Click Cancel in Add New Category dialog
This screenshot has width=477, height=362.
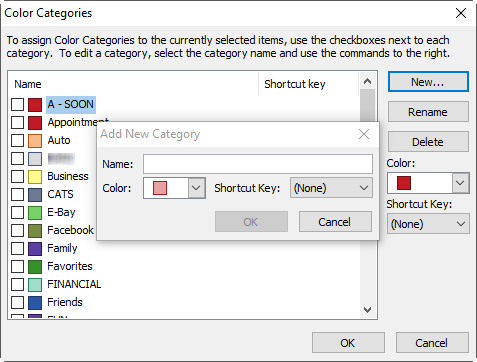[x=335, y=222]
